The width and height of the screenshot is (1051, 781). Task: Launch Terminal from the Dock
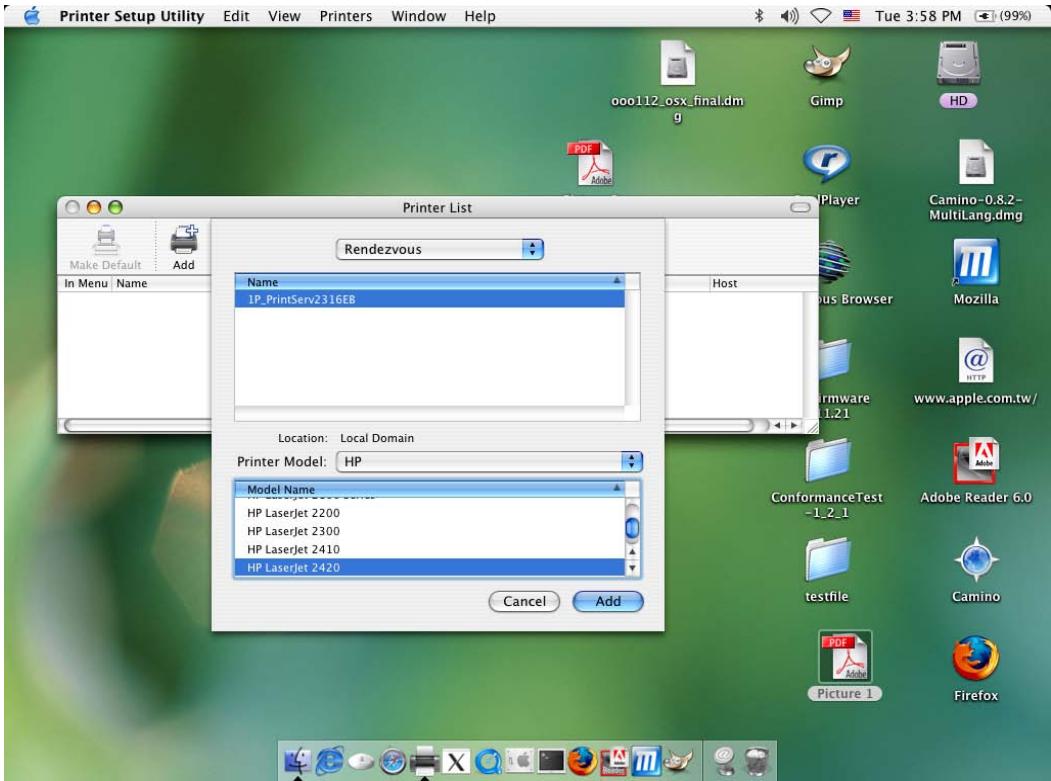pos(551,761)
